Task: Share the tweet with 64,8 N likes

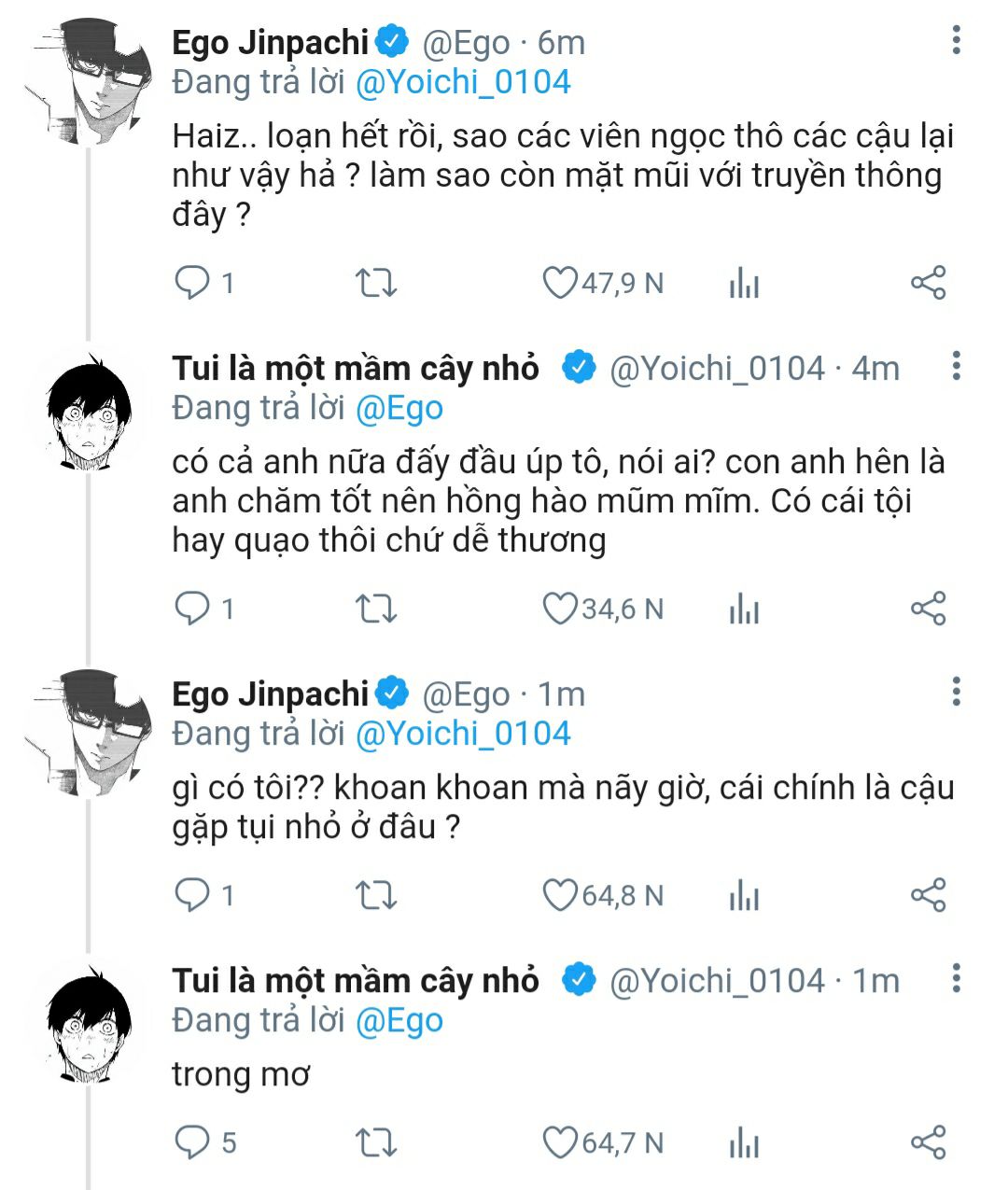Action: tap(928, 896)
